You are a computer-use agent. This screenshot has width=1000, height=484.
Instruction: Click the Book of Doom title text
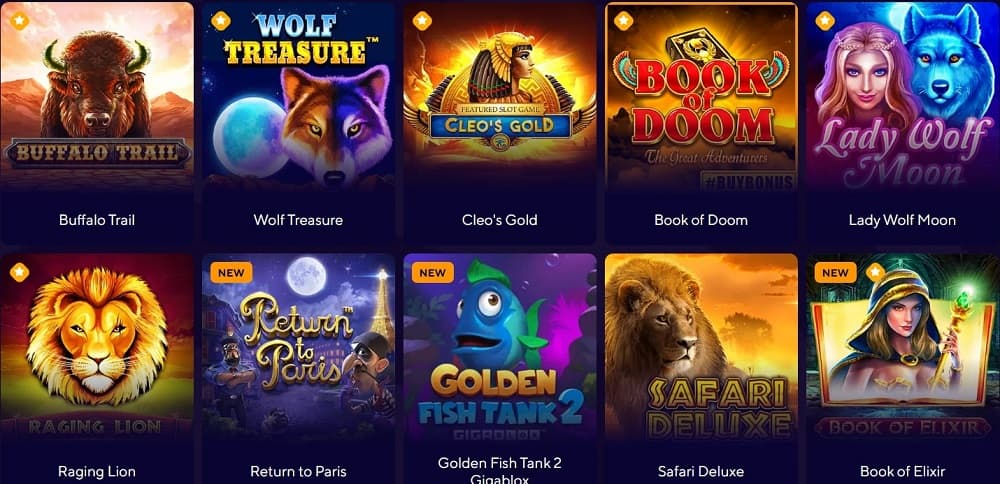click(701, 220)
